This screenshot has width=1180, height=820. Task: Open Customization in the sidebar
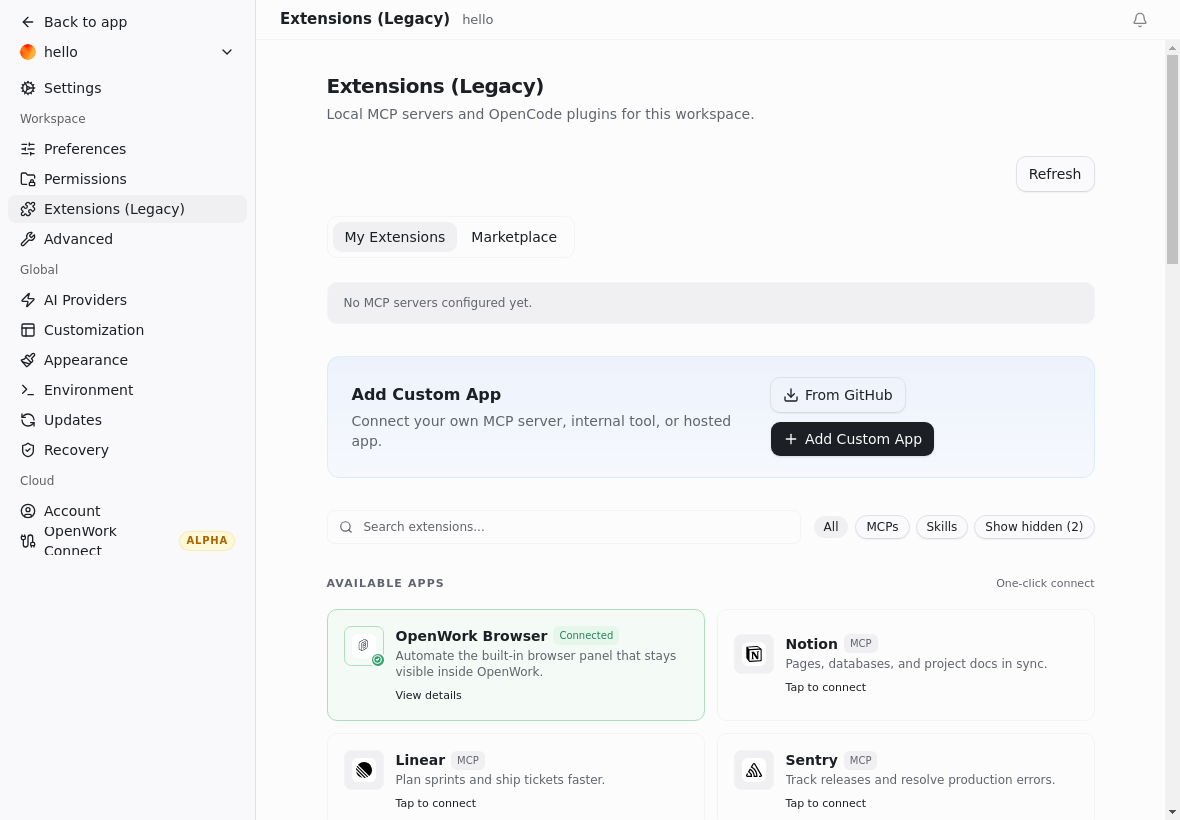pyautogui.click(x=127, y=330)
